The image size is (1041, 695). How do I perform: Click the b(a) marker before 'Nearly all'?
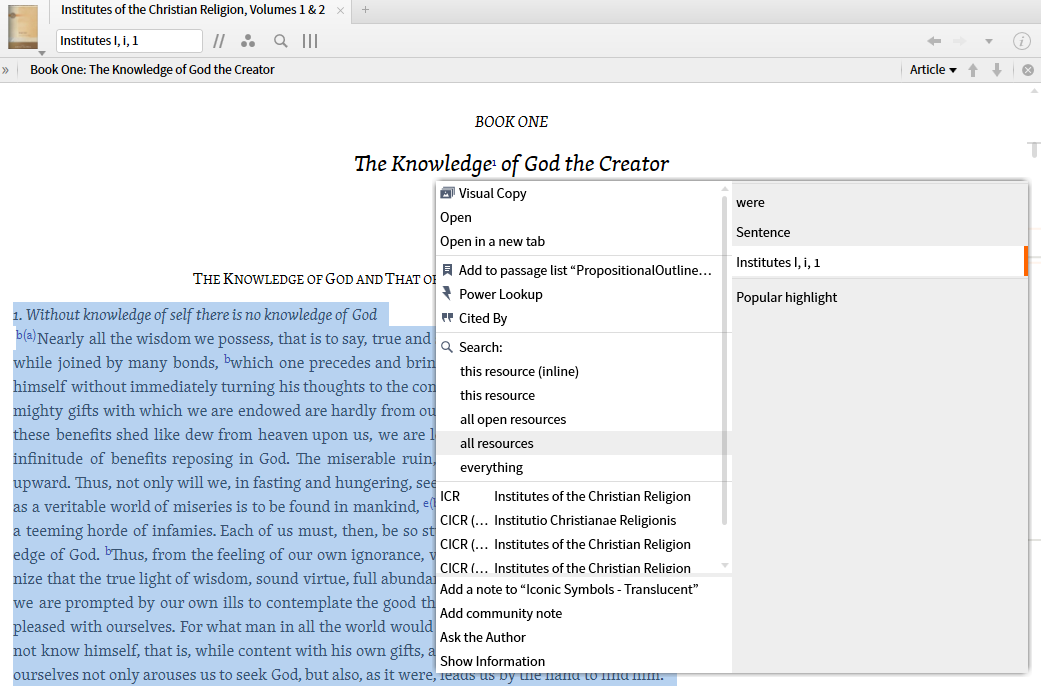pos(26,335)
